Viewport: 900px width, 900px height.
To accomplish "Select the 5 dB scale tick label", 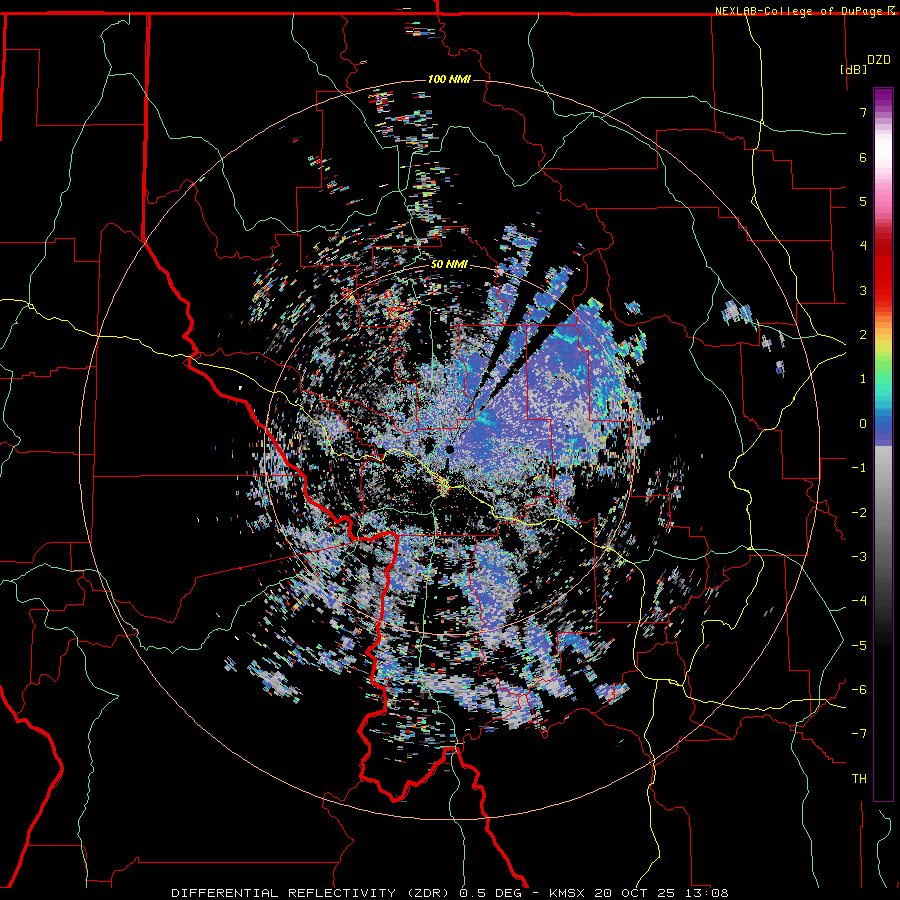I will (x=863, y=201).
